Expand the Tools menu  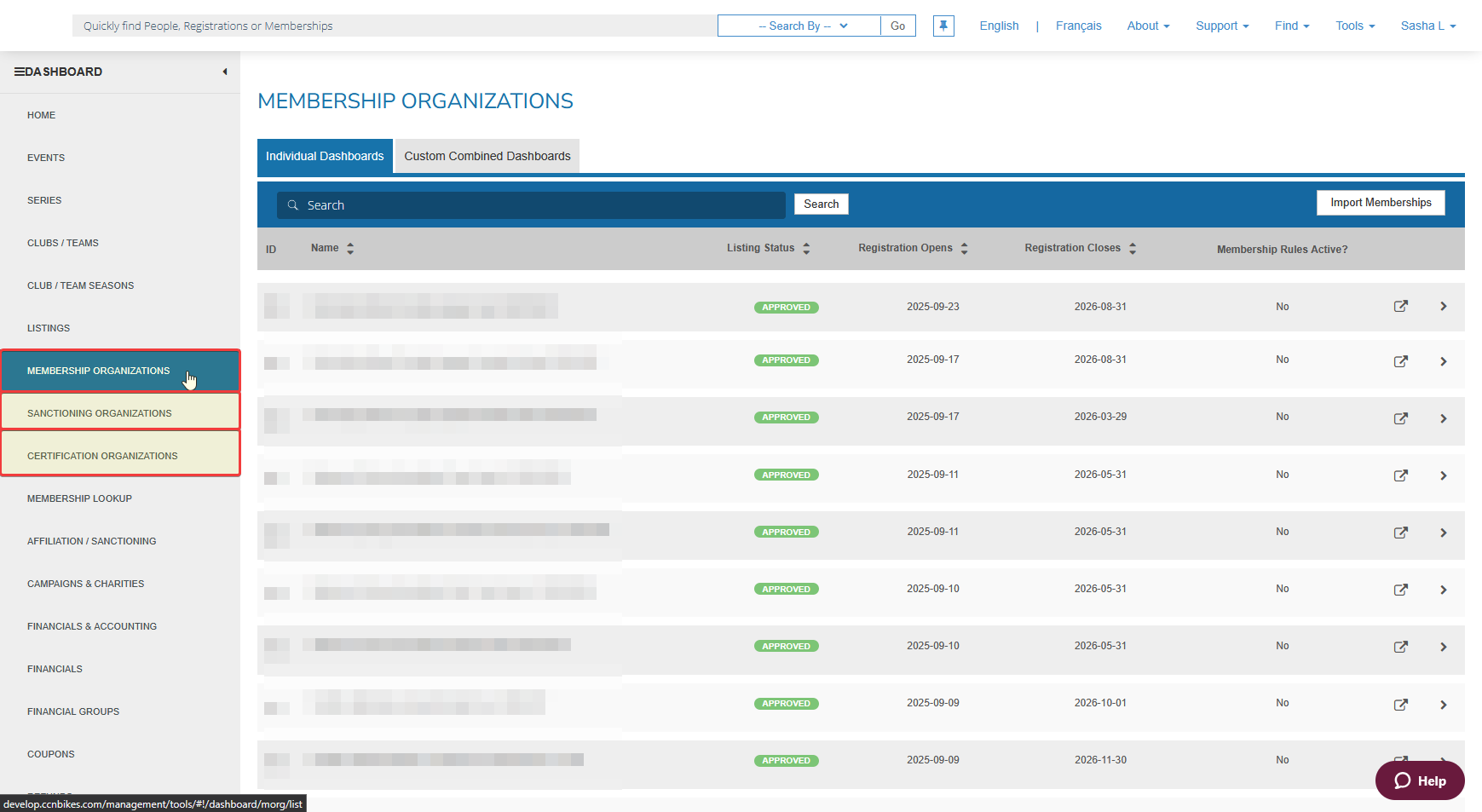coord(1355,26)
